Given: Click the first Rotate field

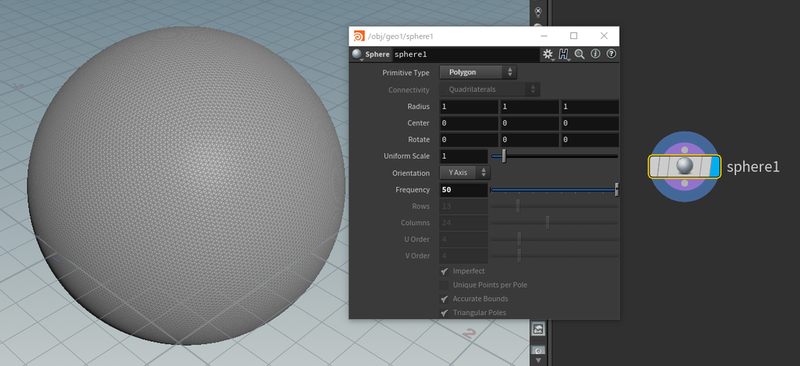Looking at the screenshot, I should click(x=469, y=139).
